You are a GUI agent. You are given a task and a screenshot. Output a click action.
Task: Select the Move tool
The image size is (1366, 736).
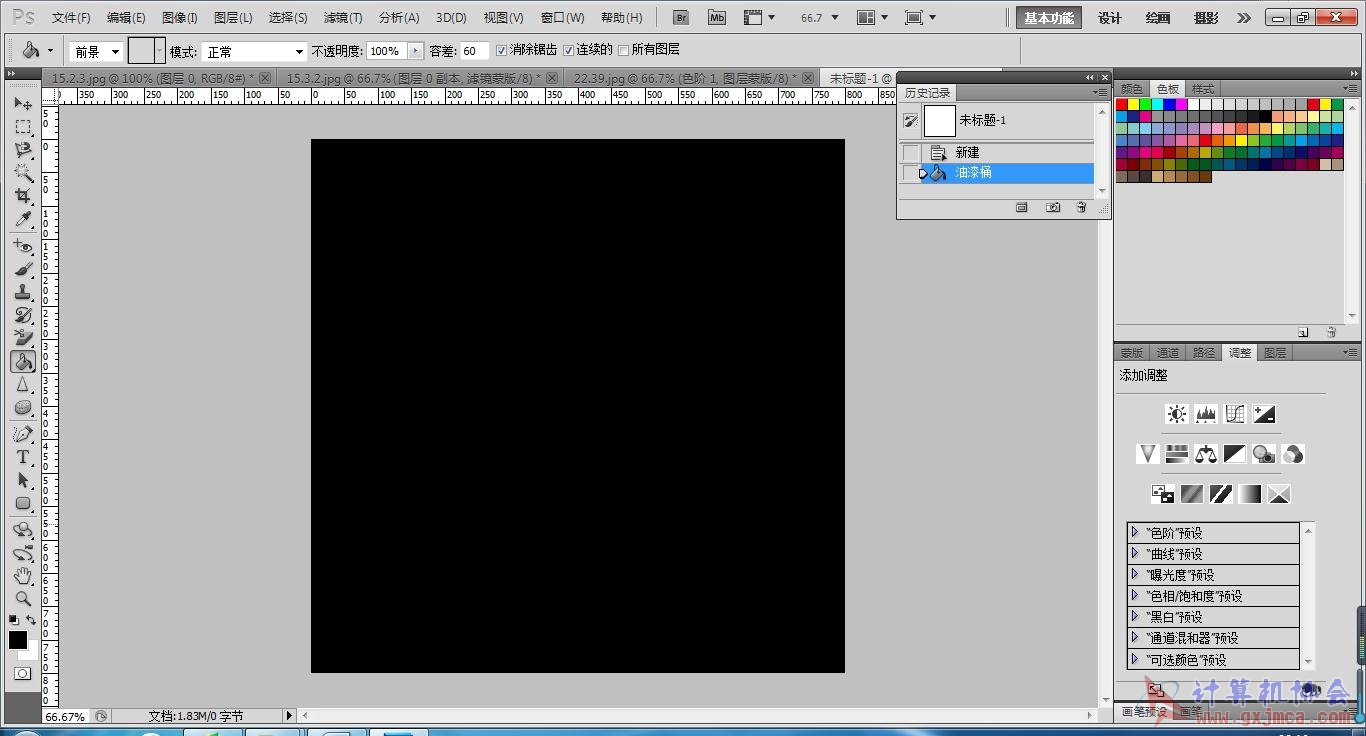[23, 104]
